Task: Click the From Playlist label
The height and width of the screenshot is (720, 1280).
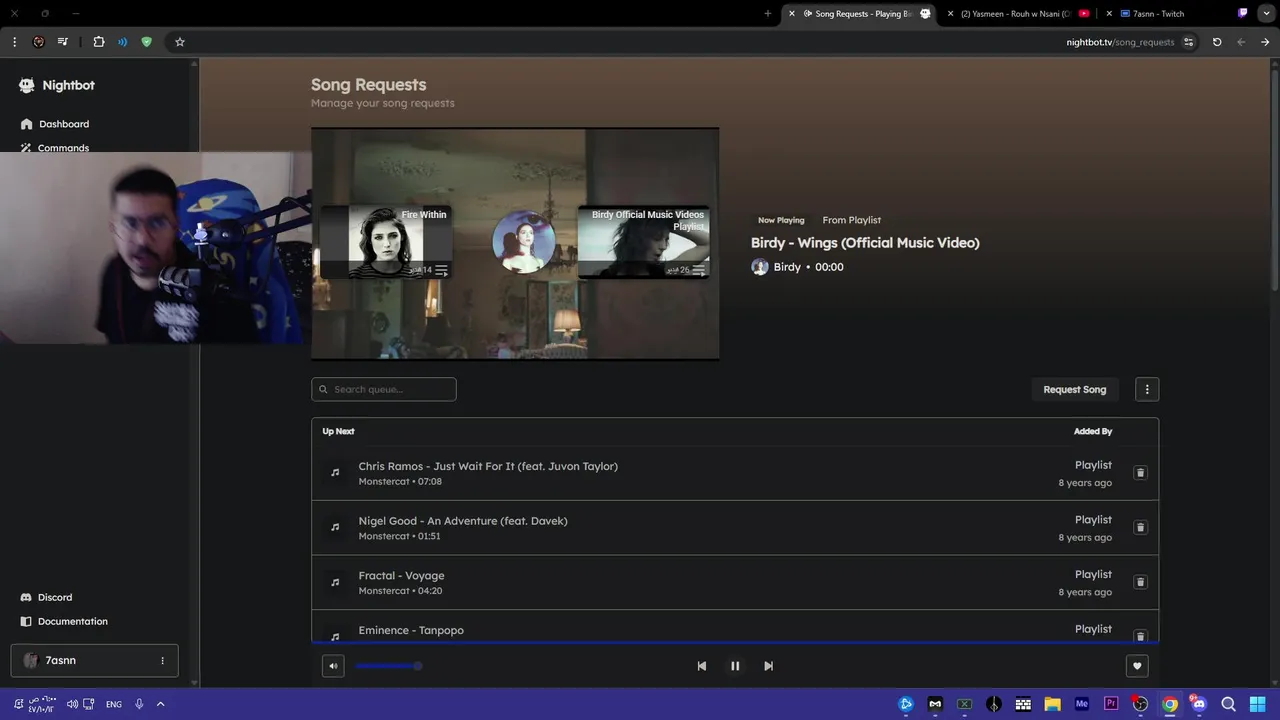Action: [x=852, y=220]
